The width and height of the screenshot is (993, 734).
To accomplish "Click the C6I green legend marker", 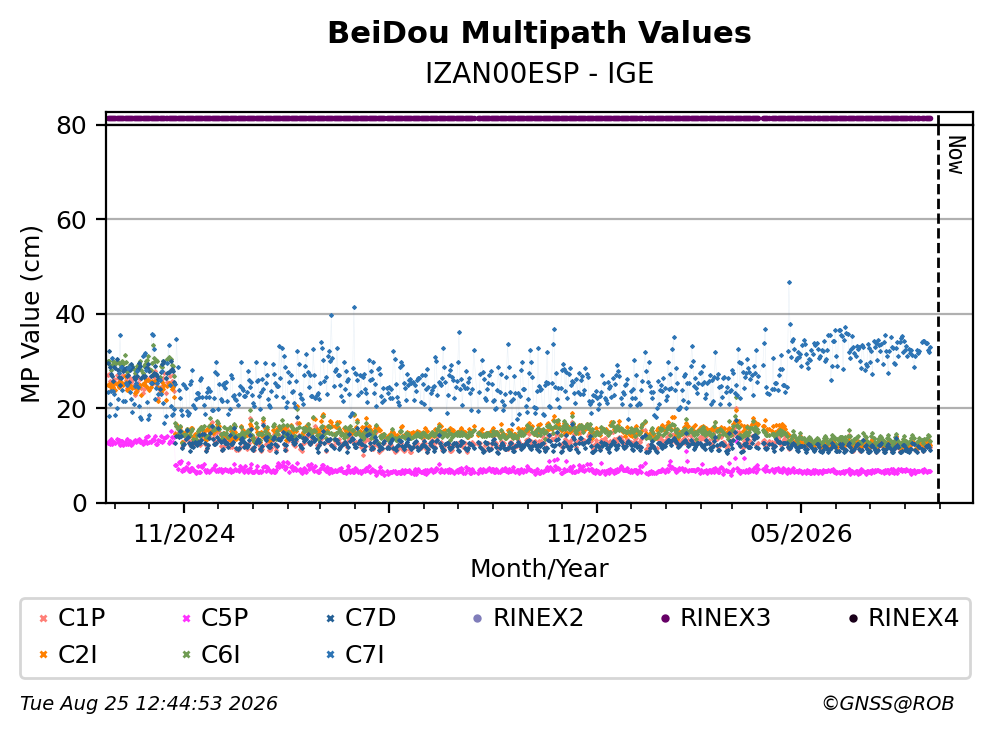I will click(x=186, y=655).
